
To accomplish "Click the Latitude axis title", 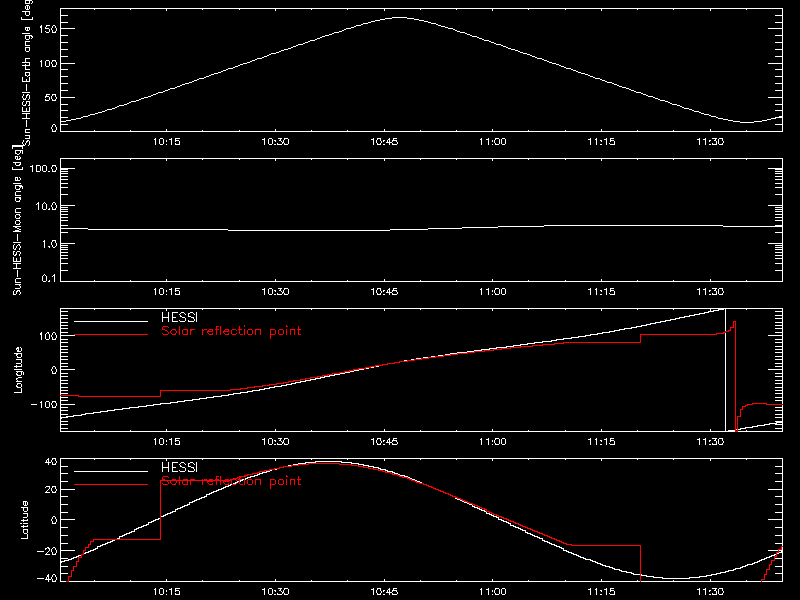I will click(x=24, y=520).
